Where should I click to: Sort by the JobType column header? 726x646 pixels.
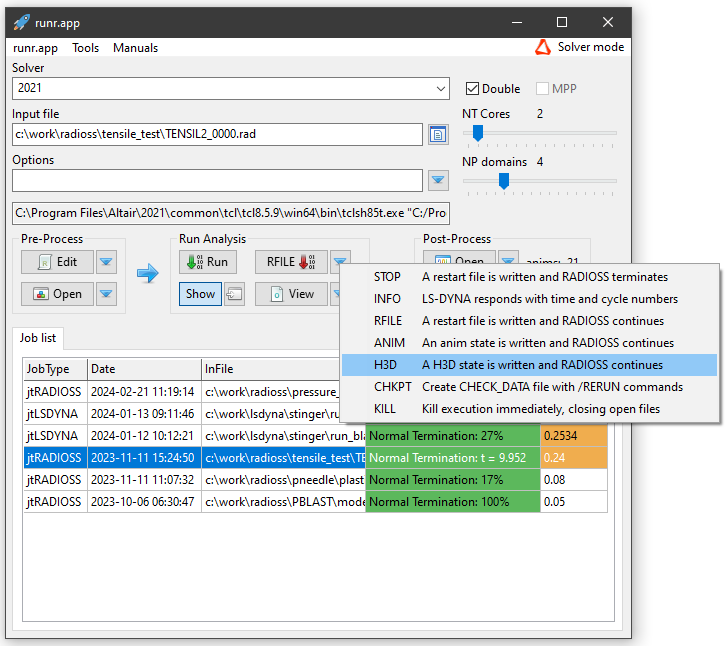coord(55,369)
